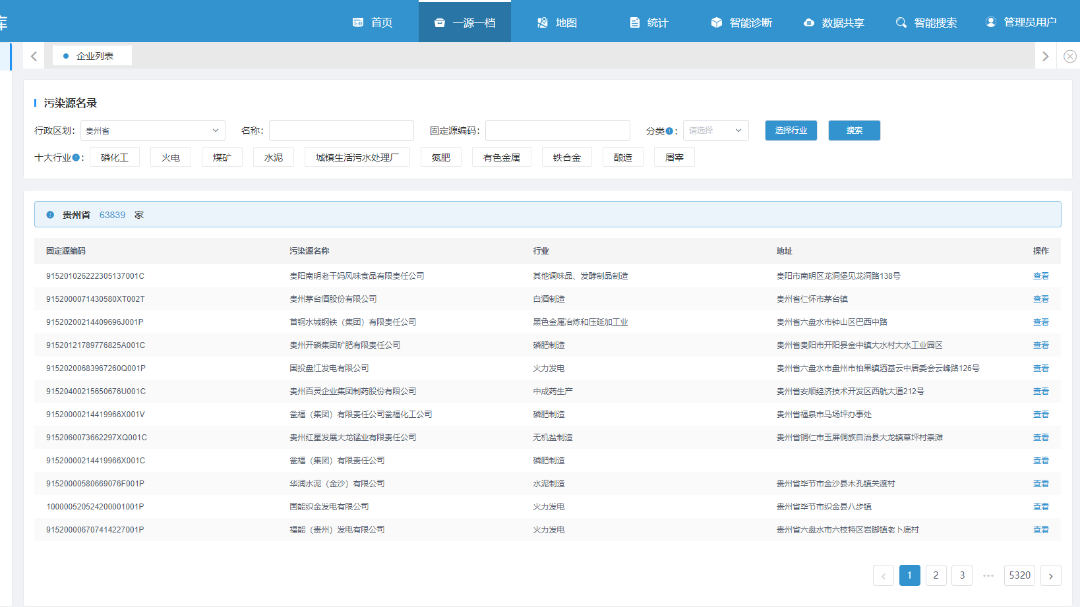Click 查看 for 贵州红星发展大龙锰业有限责任公司
This screenshot has height=607, width=1080.
click(x=1041, y=438)
